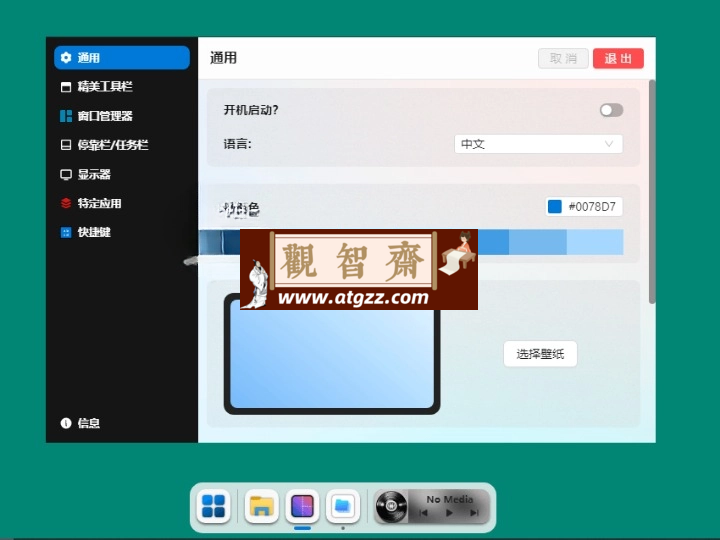Screen dimensions: 720x540
Task: Click the 通用 page heading
Action: click(223, 58)
